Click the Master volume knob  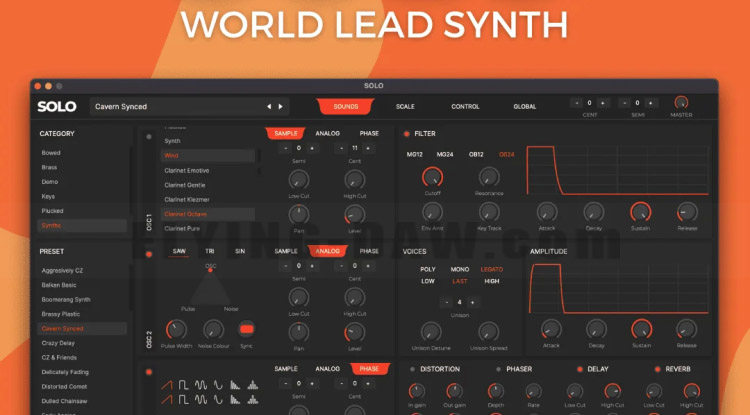(681, 102)
